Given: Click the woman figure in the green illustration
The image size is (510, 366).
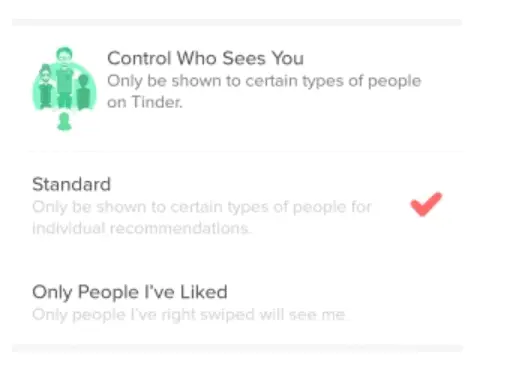Looking at the screenshot, I should coord(45,87).
